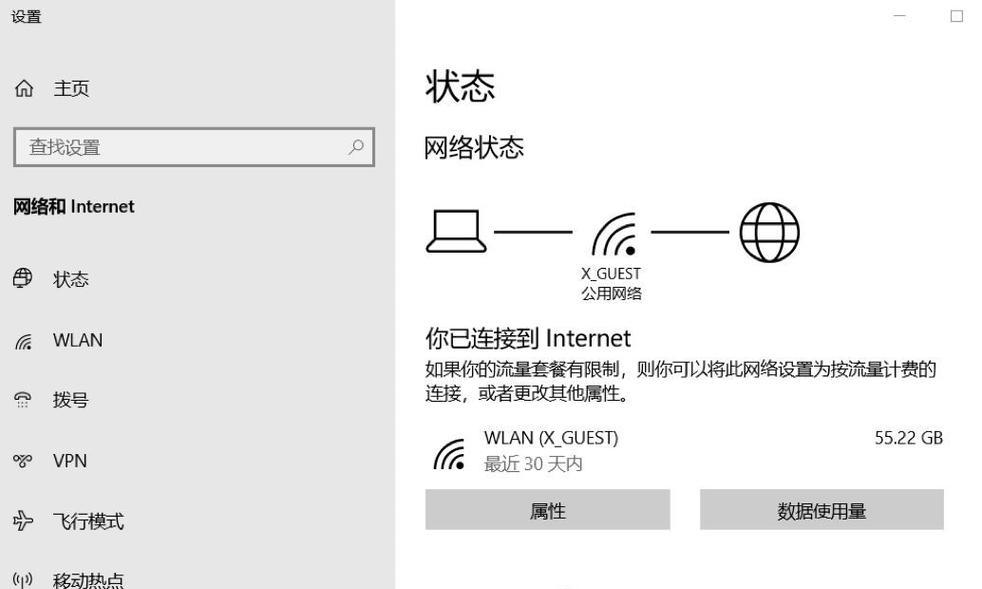The width and height of the screenshot is (982, 589).
Task: Click the WLAN (X_GUEST) connection name
Action: pos(551,437)
